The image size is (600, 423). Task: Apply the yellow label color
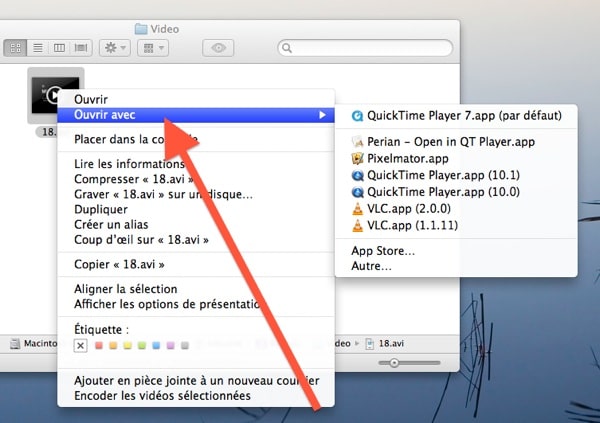tap(127, 346)
